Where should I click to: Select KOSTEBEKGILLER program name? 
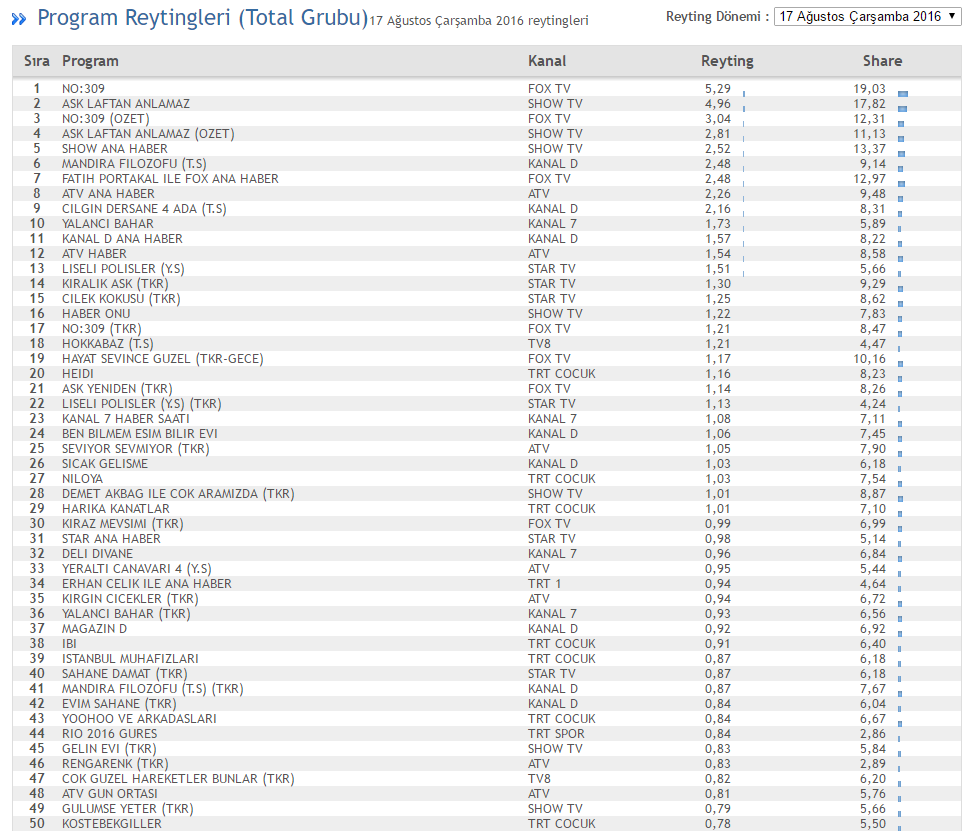tap(112, 824)
